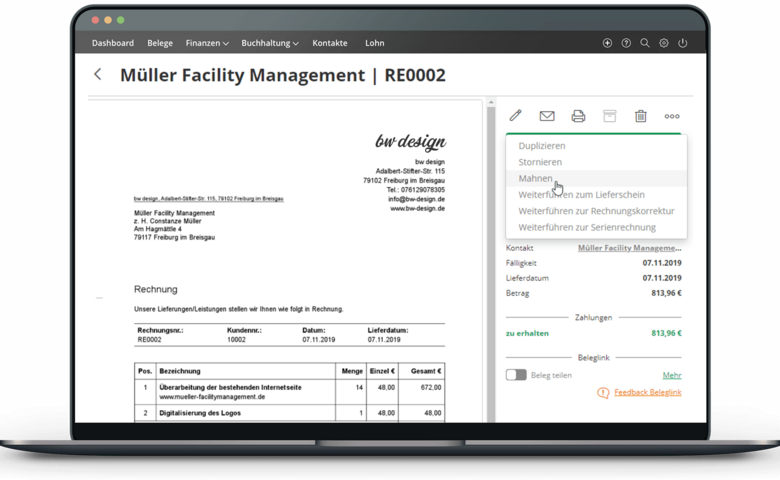
Task: Open the three-dot more actions menu
Action: point(672,116)
